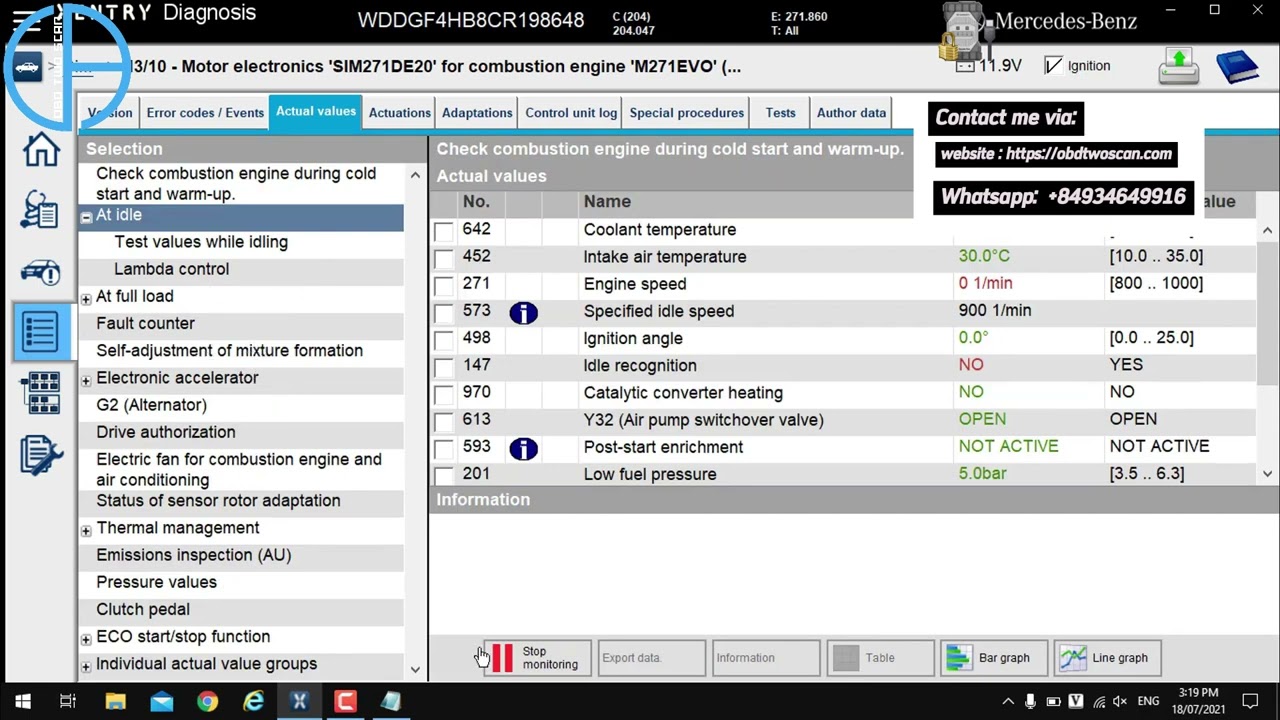This screenshot has height=720, width=1280.
Task: Click the Export data button
Action: 652,658
